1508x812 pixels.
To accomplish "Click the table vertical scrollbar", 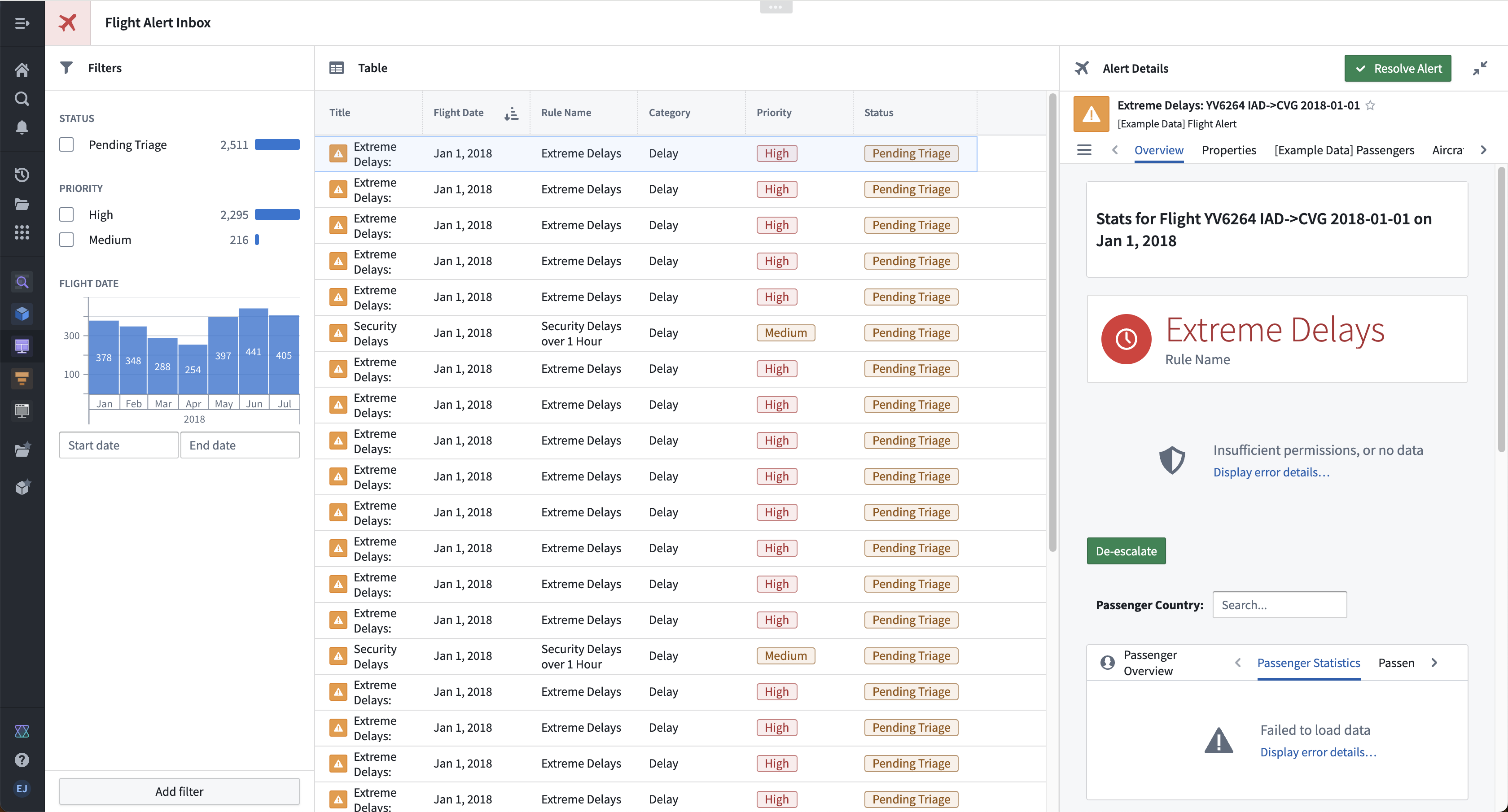I will point(1052,323).
